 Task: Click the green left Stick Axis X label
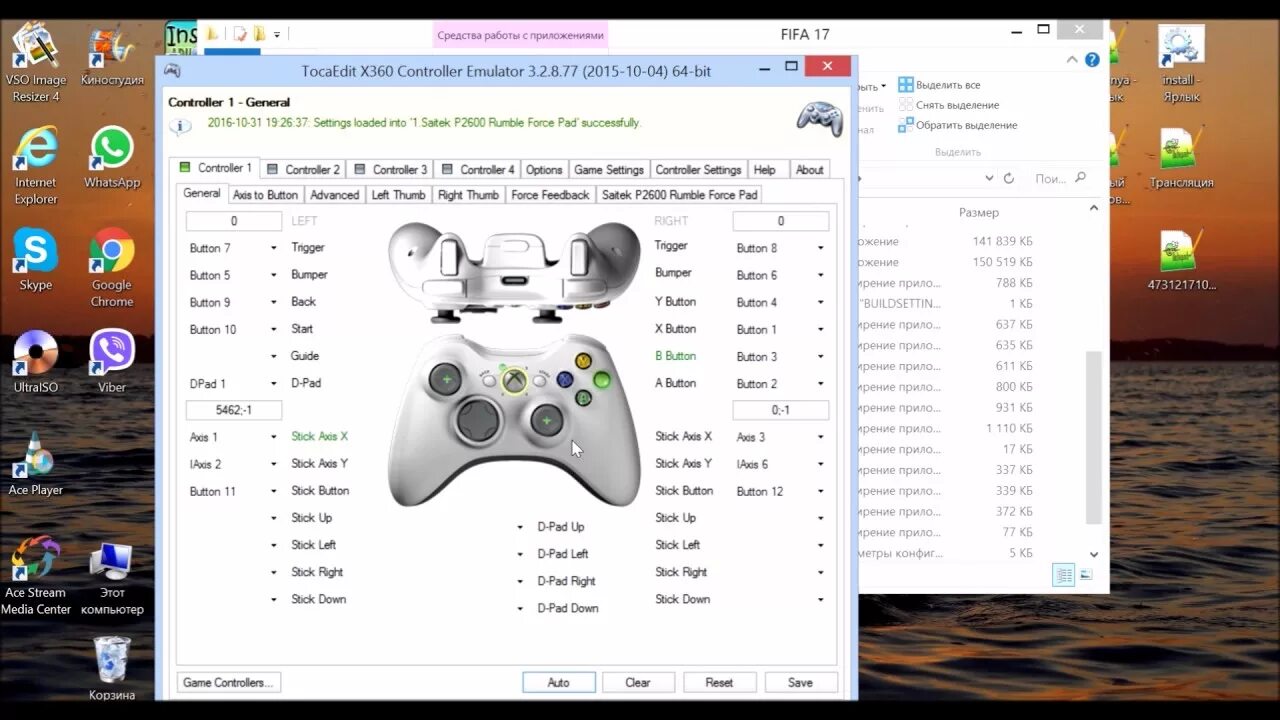click(x=319, y=436)
